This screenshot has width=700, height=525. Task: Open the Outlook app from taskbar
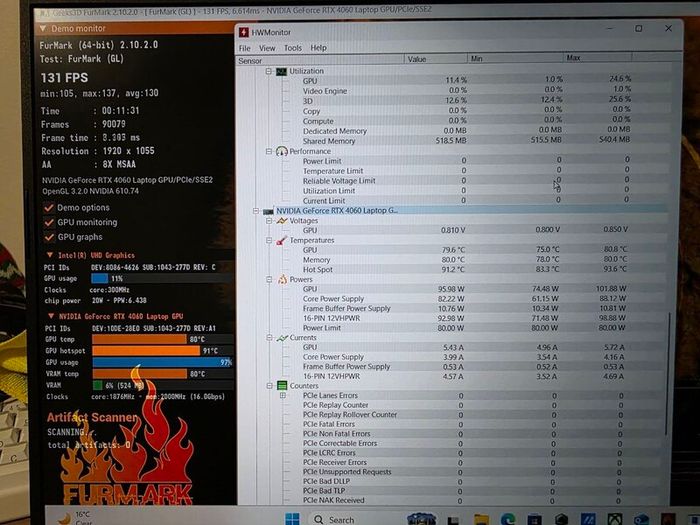point(641,520)
